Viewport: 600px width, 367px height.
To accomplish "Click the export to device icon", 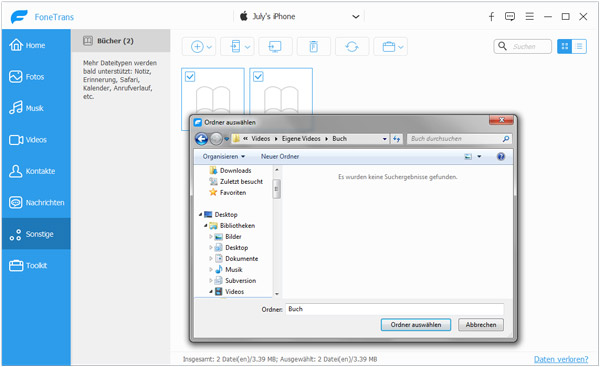I will (235, 47).
